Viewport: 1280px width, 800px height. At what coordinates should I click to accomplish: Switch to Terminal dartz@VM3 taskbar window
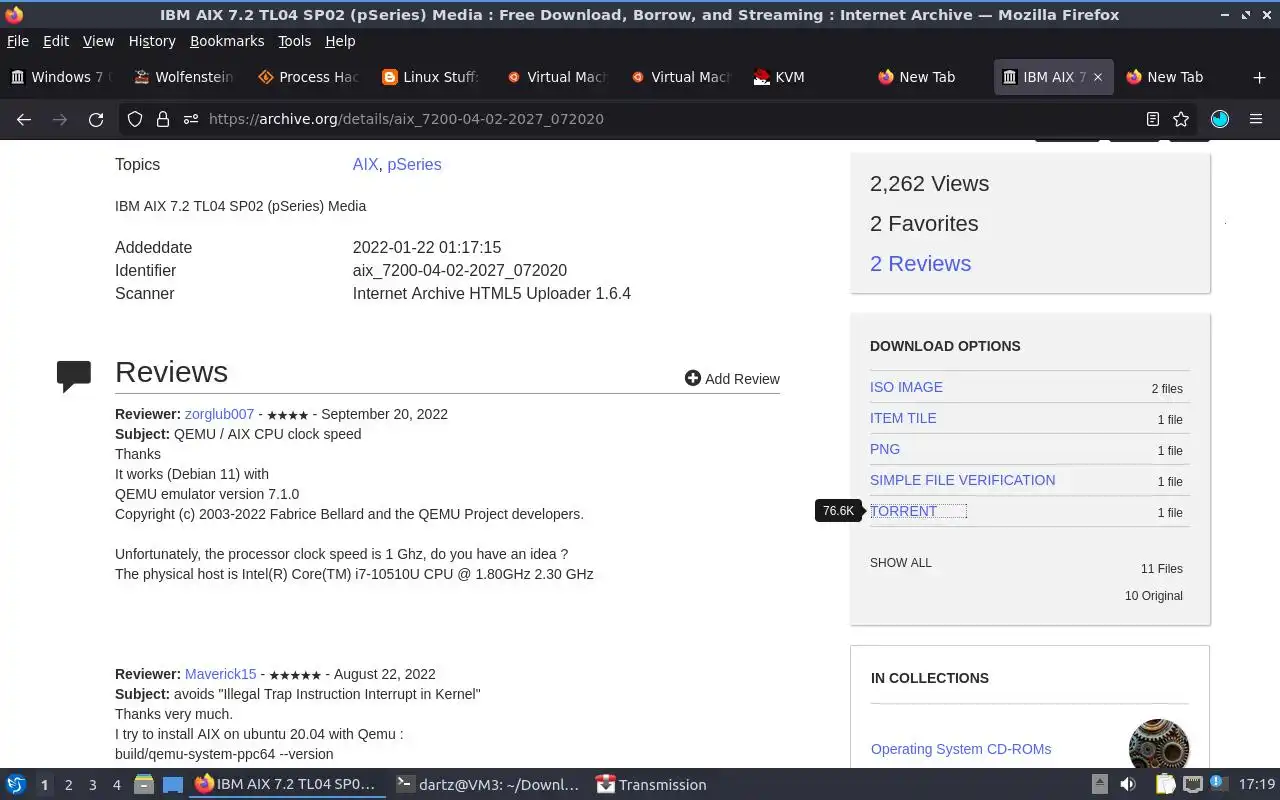[x=487, y=785]
